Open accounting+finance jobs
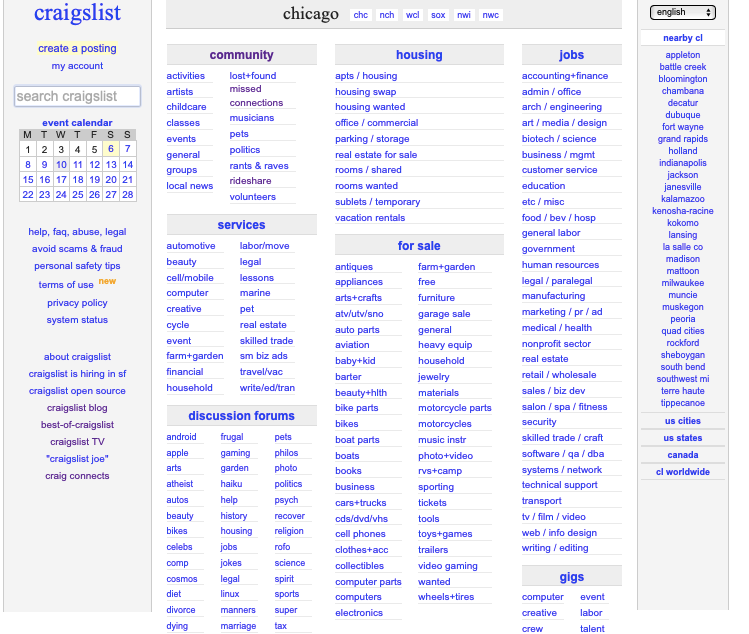Image resolution: width=749 pixels, height=634 pixels. coord(565,76)
